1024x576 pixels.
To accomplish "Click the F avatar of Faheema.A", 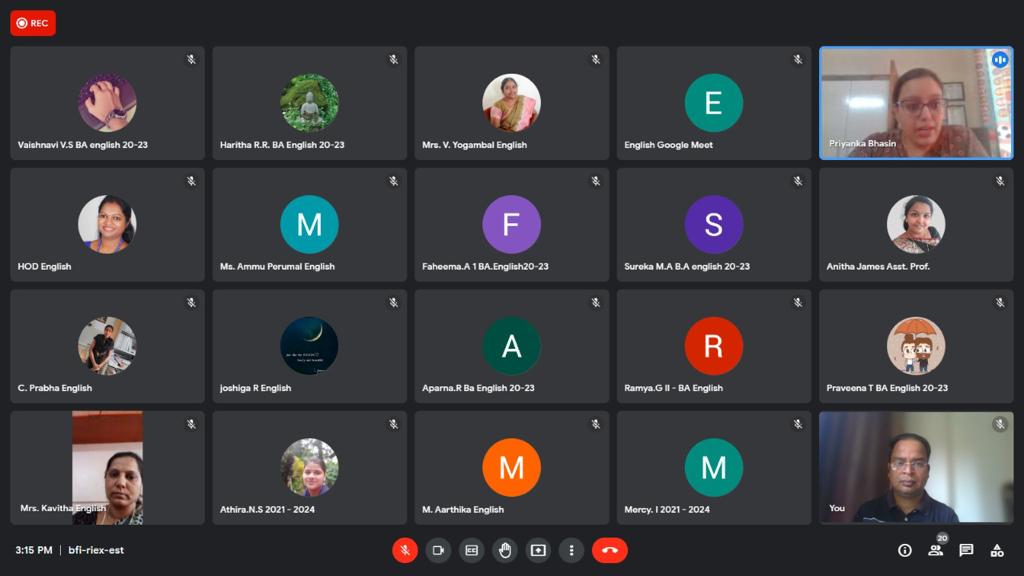I will [x=511, y=224].
